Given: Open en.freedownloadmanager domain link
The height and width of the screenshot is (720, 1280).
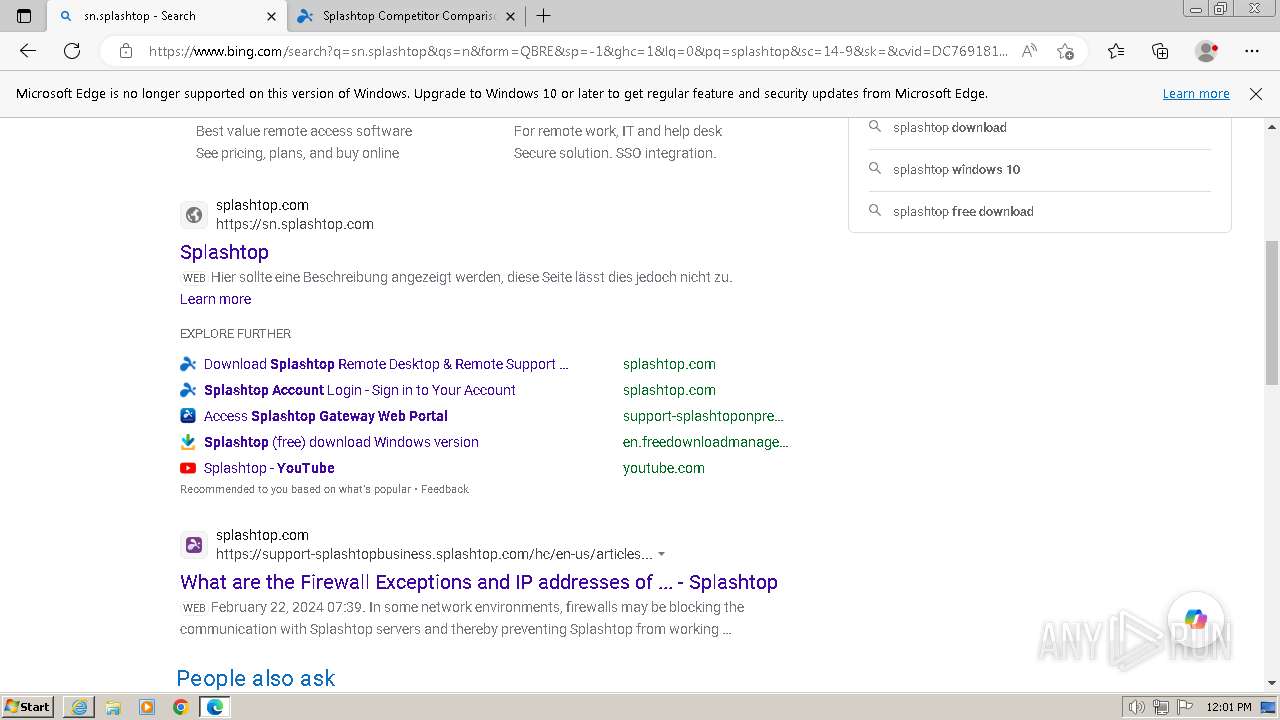Looking at the screenshot, I should point(705,442).
